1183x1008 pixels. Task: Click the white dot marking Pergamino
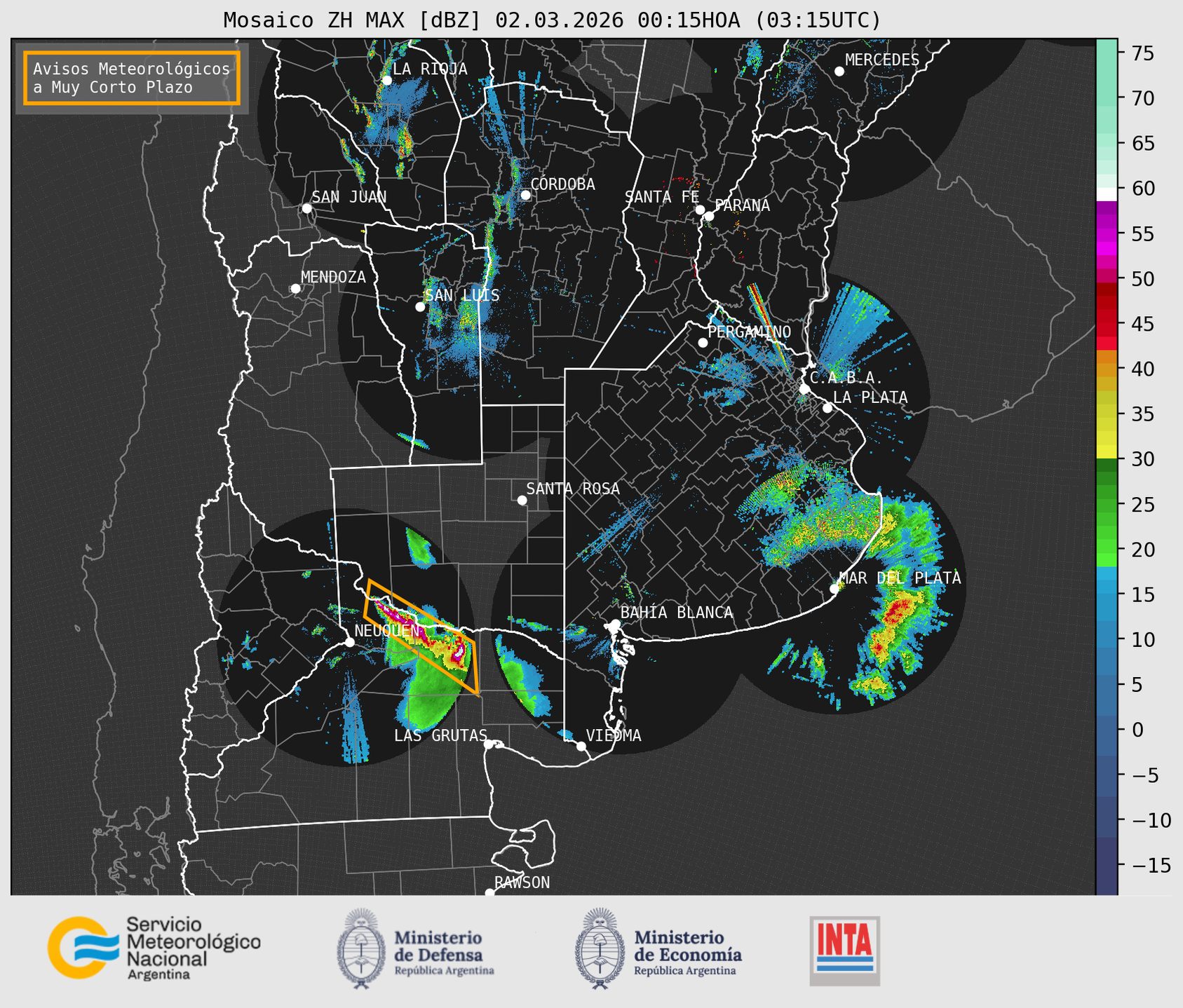click(x=703, y=342)
